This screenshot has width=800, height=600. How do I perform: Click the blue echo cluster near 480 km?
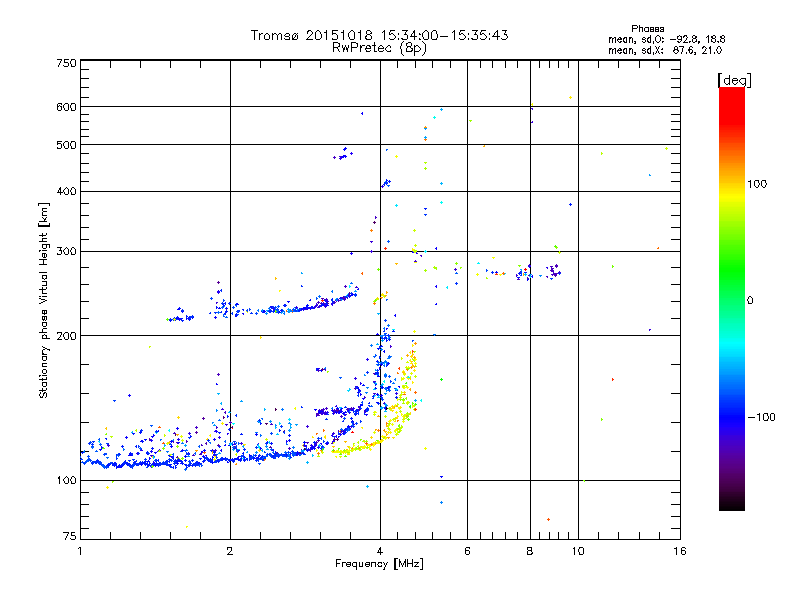343,154
